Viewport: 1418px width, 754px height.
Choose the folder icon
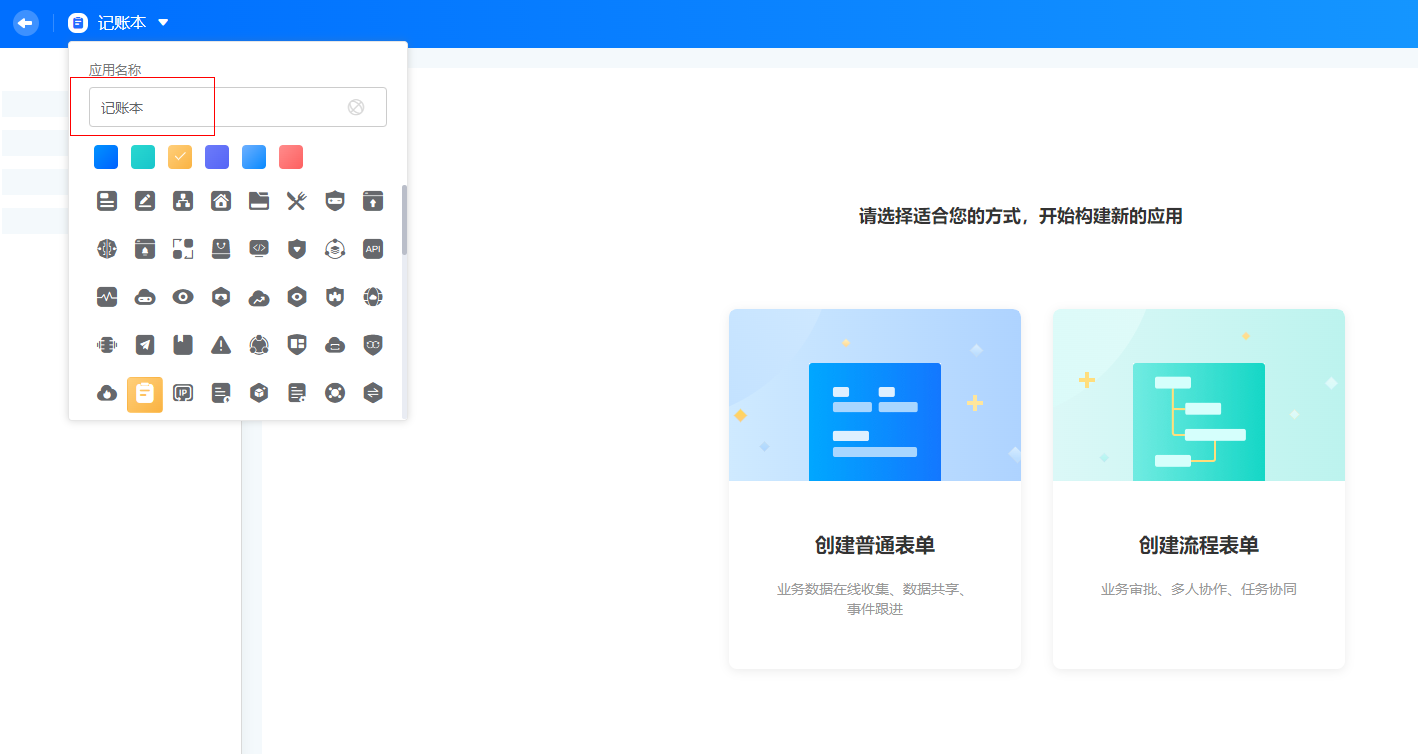click(x=259, y=201)
